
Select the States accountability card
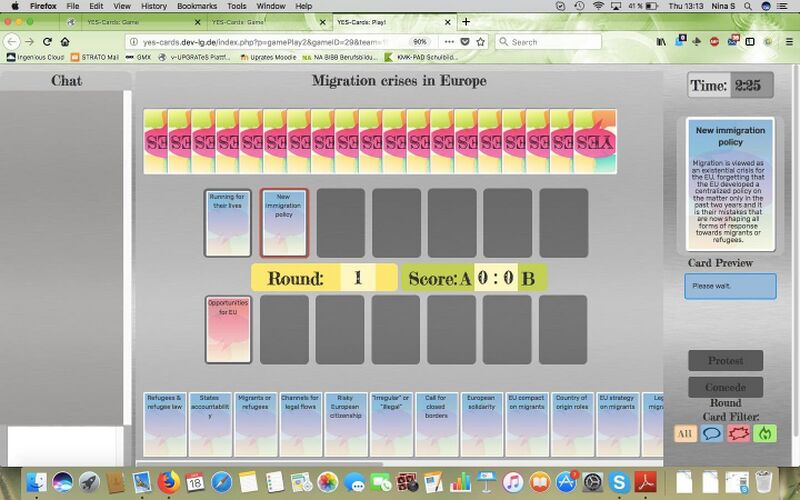coord(210,424)
